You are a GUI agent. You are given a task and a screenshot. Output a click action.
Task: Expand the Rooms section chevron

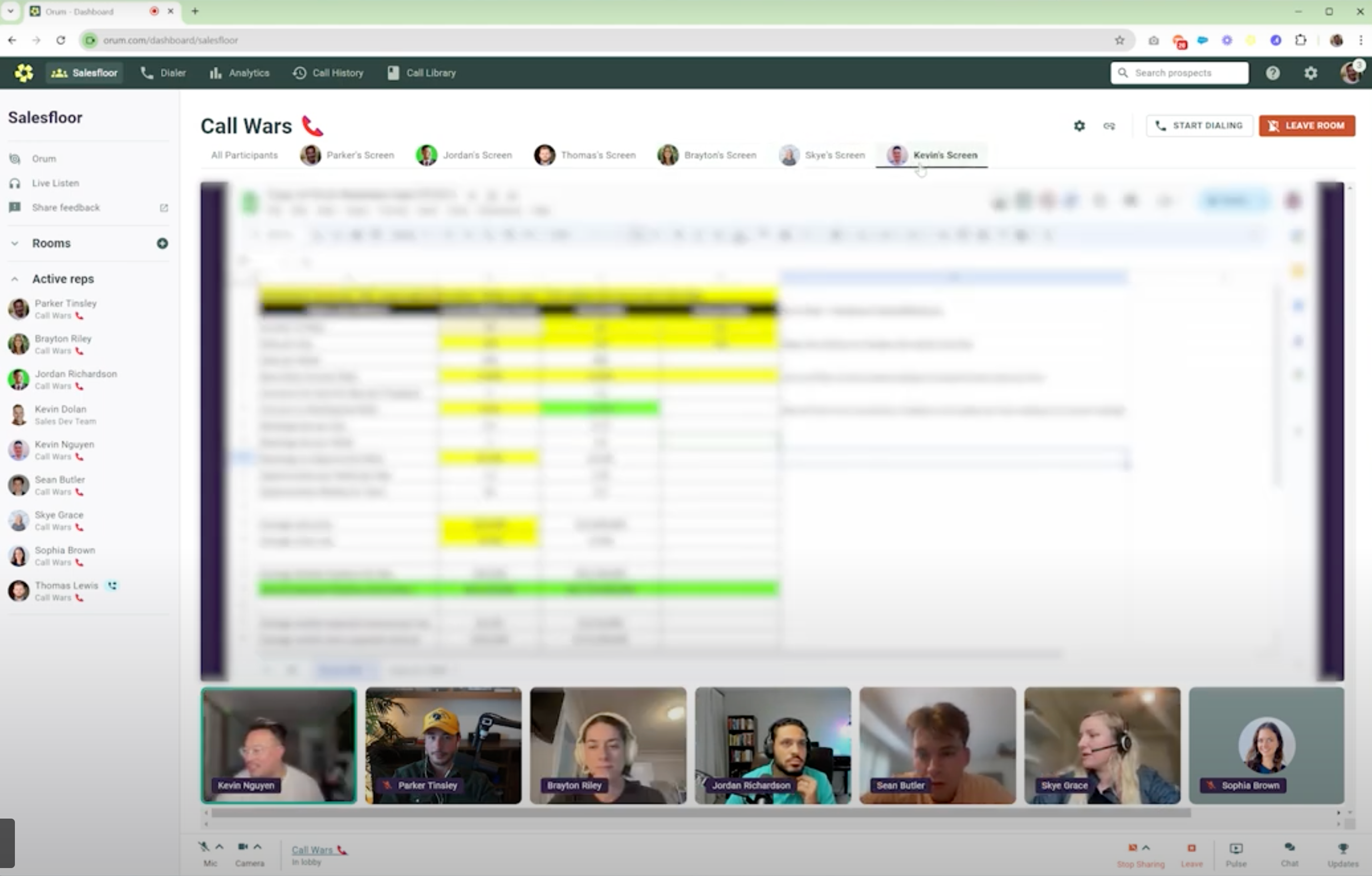(x=15, y=243)
